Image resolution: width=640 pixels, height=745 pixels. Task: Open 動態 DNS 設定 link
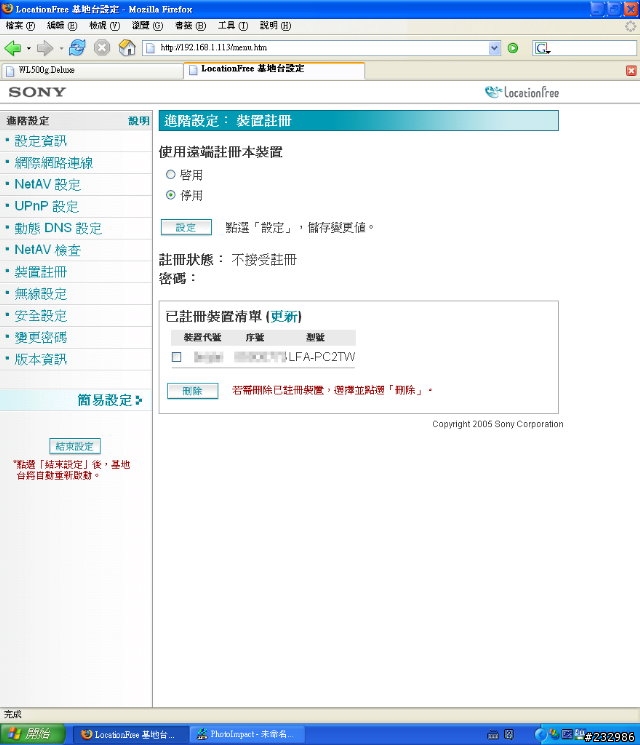pyautogui.click(x=58, y=228)
